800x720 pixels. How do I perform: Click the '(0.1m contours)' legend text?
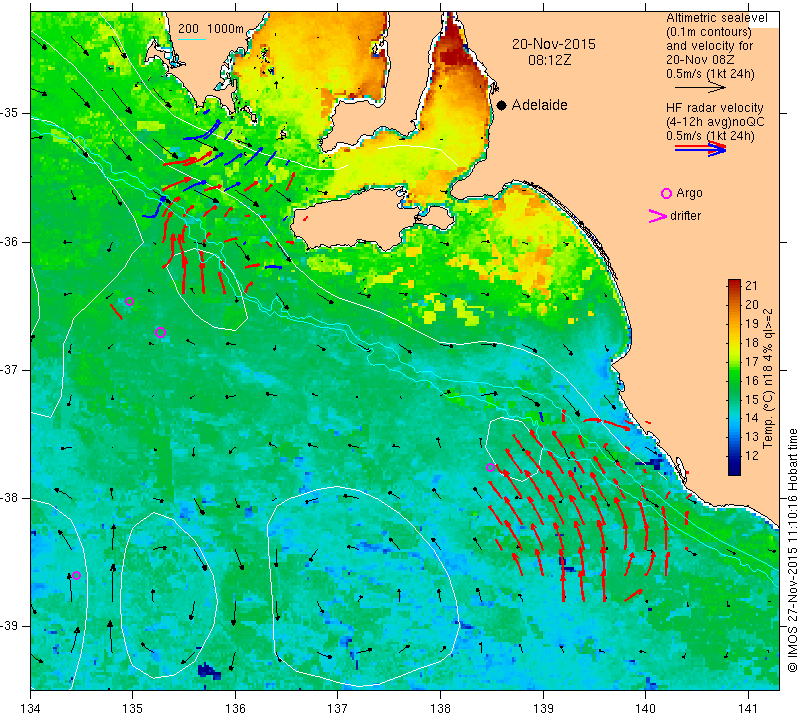(709, 32)
